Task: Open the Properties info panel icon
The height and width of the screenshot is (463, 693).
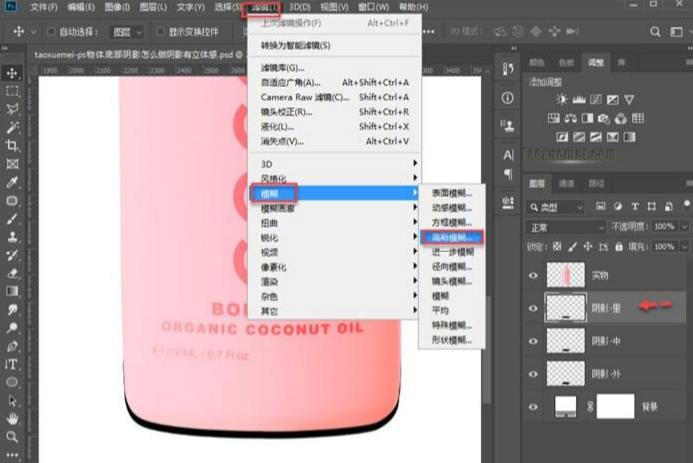Action: tap(508, 98)
